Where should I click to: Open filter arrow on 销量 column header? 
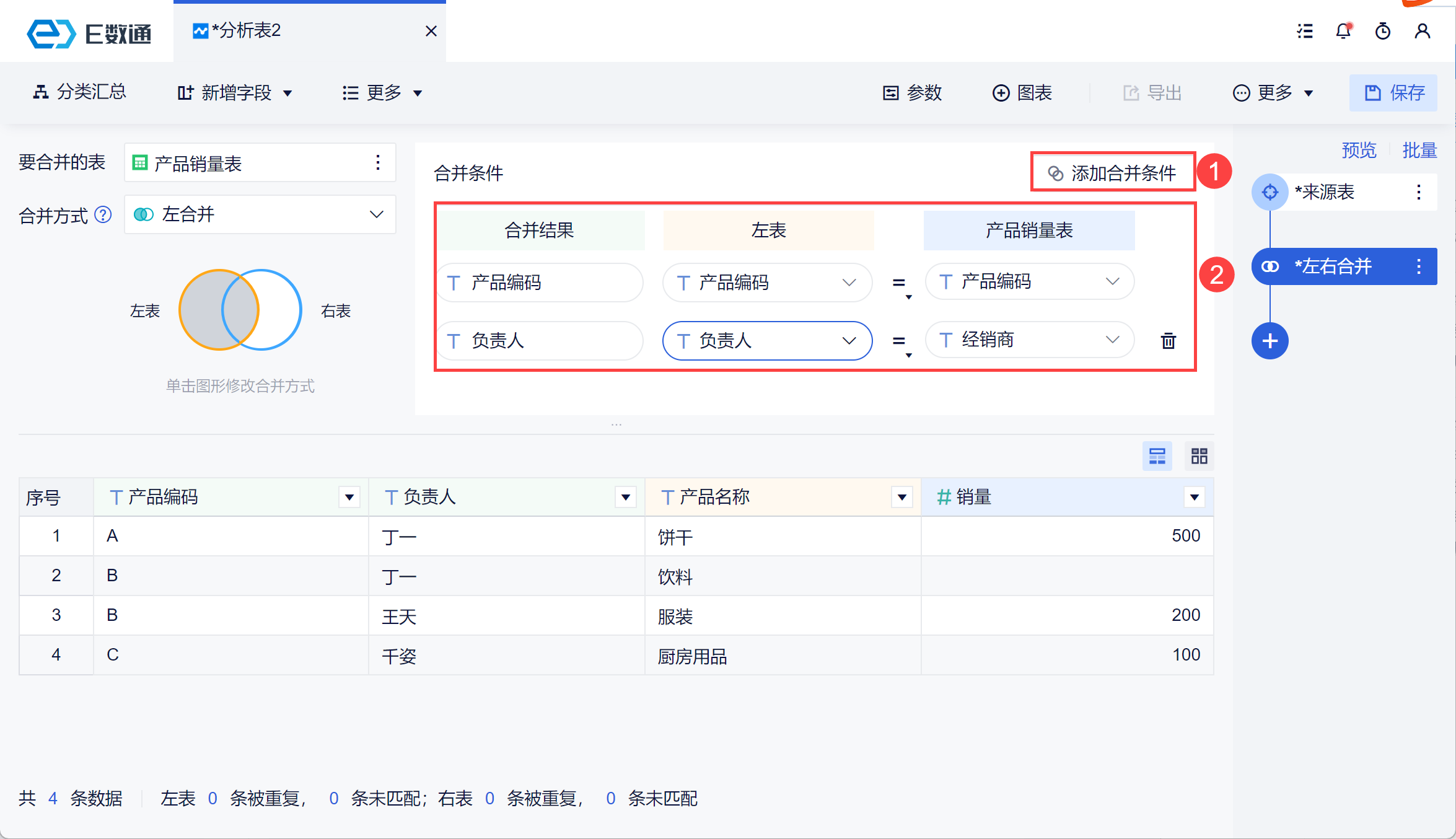tap(1194, 497)
